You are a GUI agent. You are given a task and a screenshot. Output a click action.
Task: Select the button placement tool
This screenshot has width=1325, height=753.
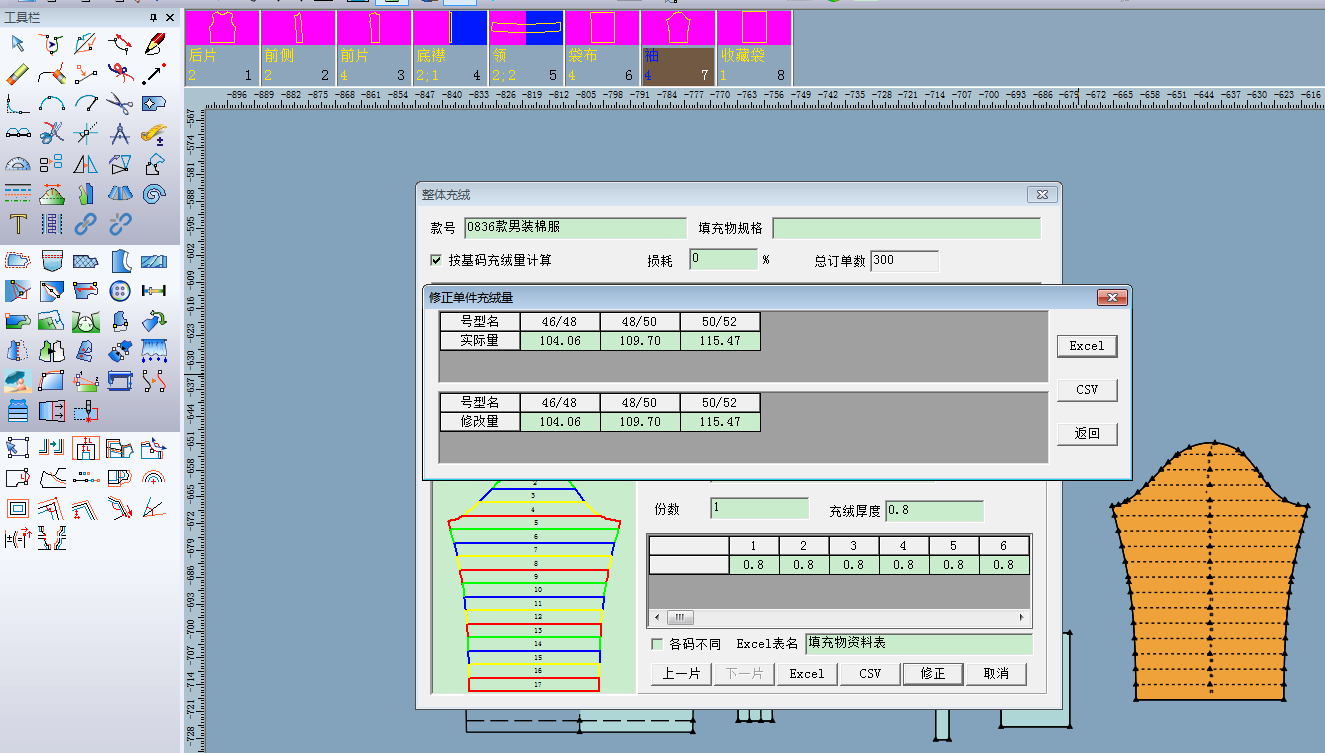120,290
